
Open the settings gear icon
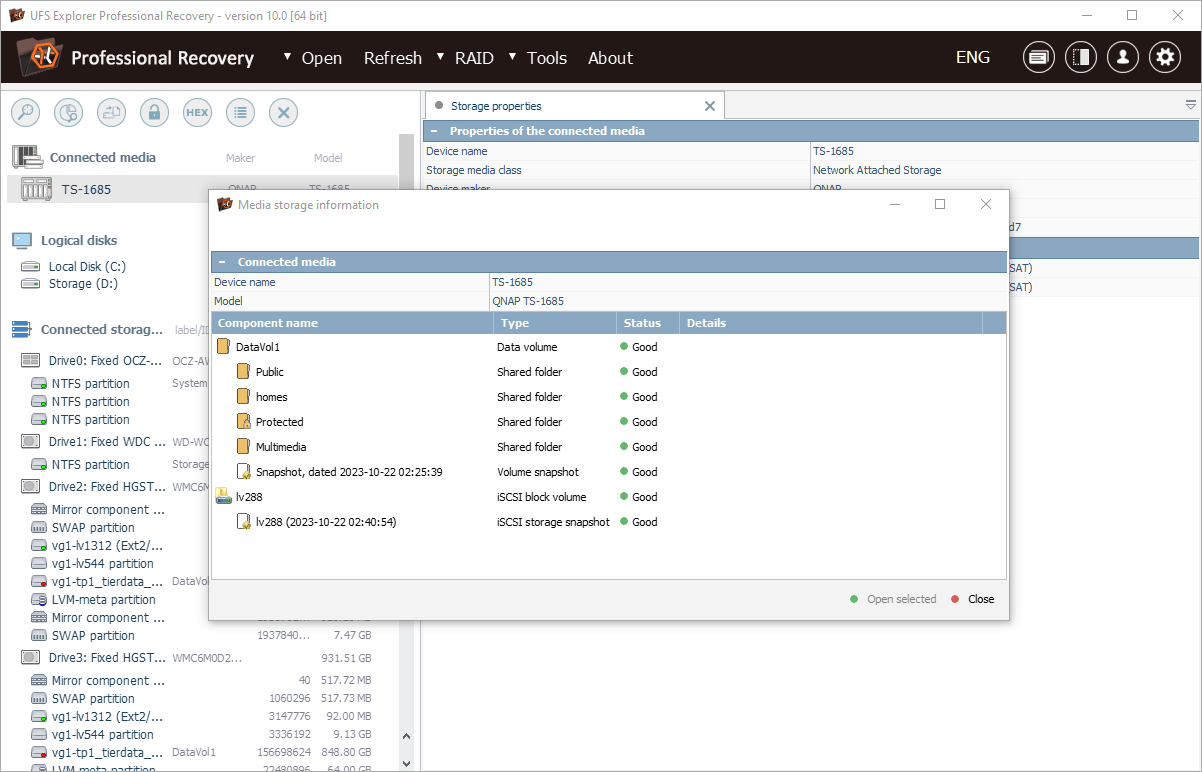point(1165,57)
